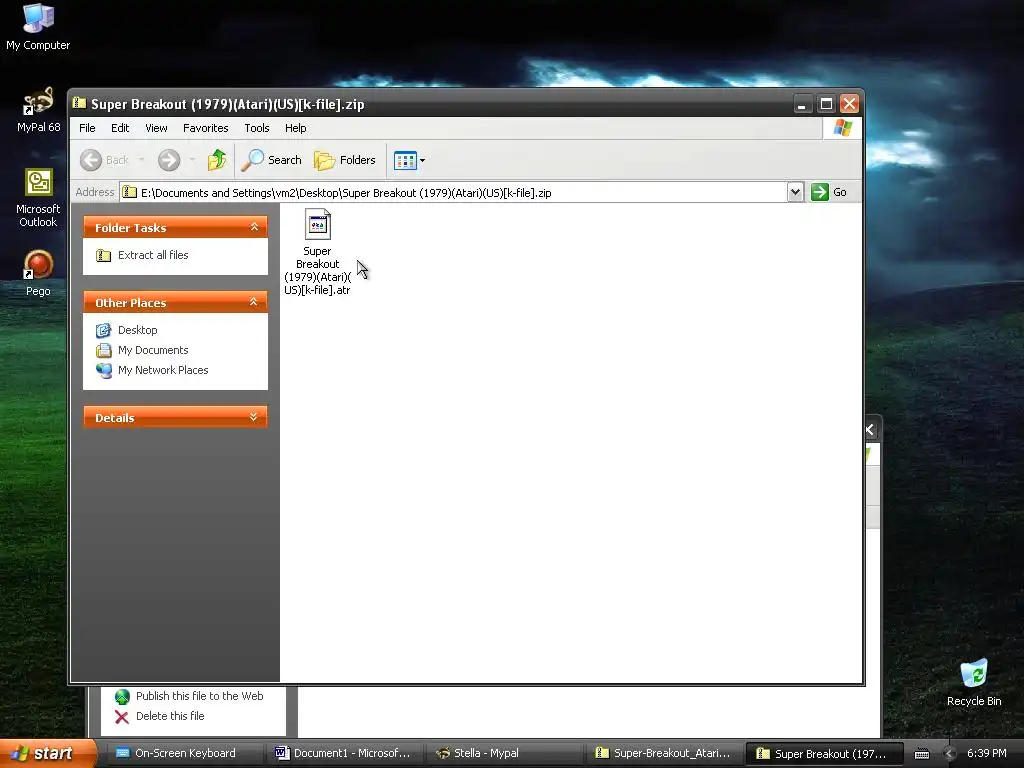Click the 6:39 PM clock

pyautogui.click(x=987, y=754)
